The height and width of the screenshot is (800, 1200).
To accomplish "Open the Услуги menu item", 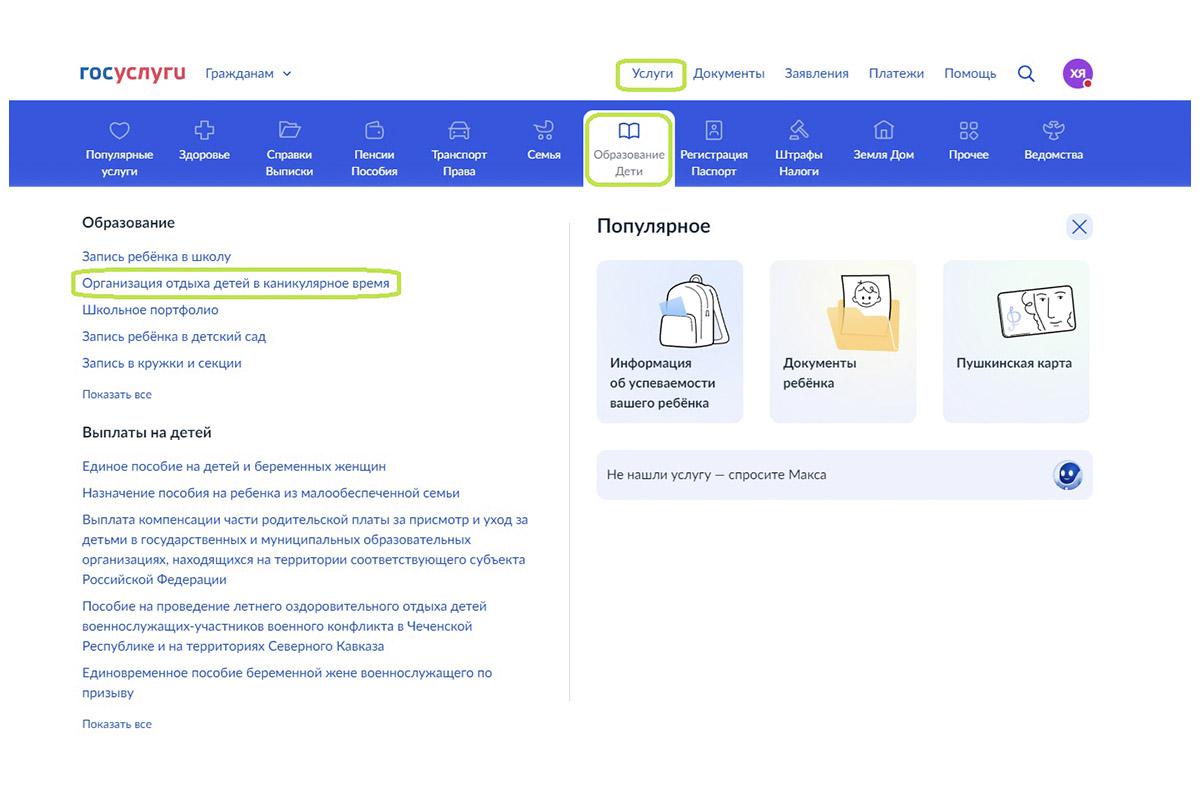I will tap(652, 74).
